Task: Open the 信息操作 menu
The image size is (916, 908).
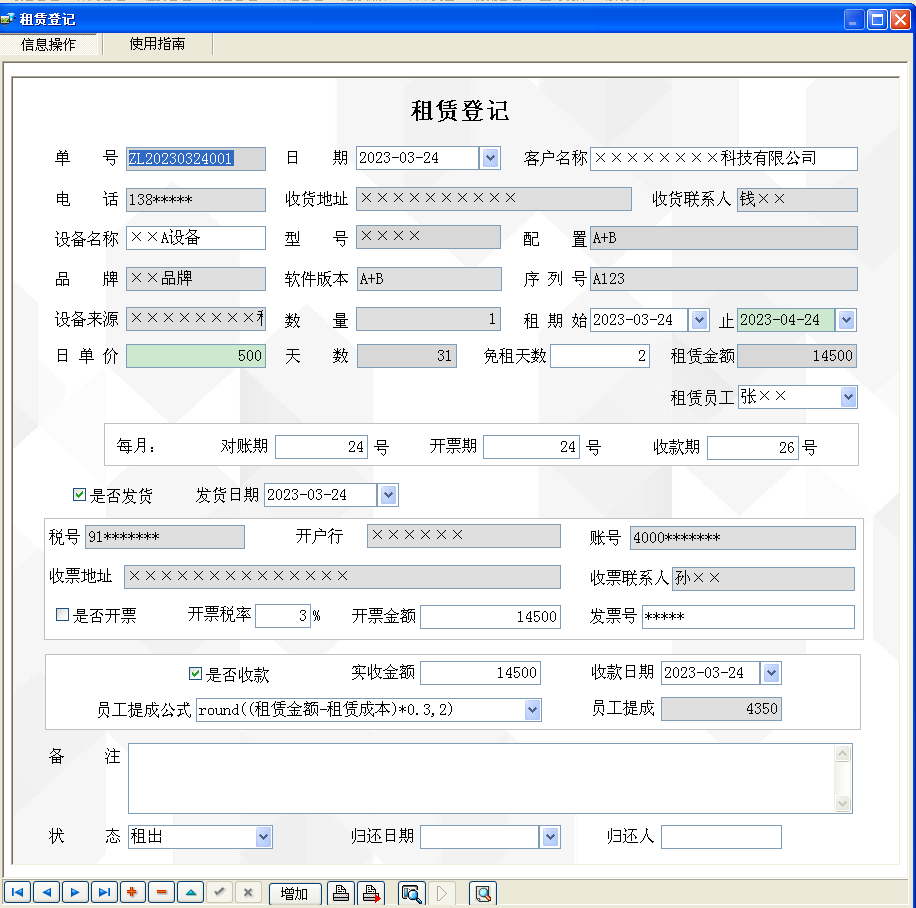Action: 48,44
